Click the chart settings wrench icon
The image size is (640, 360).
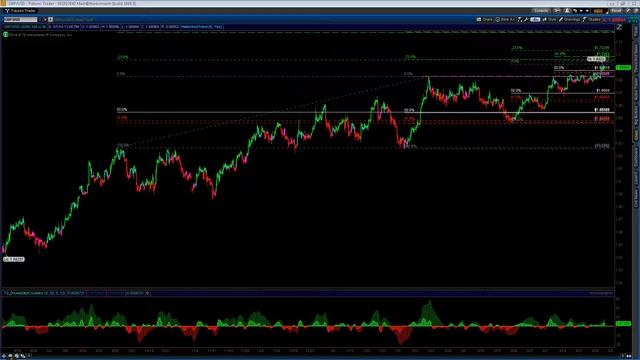(x=526, y=20)
